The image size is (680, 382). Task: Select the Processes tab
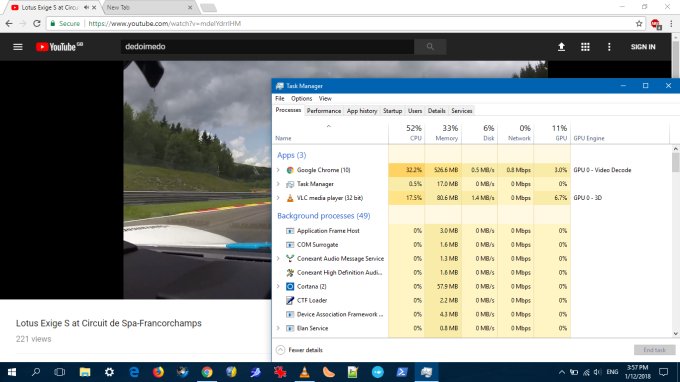288,110
